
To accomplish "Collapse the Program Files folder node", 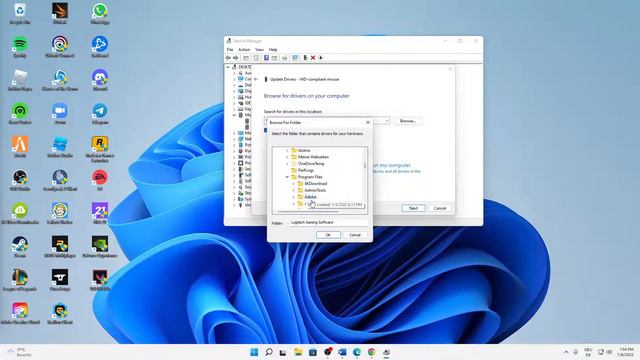I will point(287,177).
